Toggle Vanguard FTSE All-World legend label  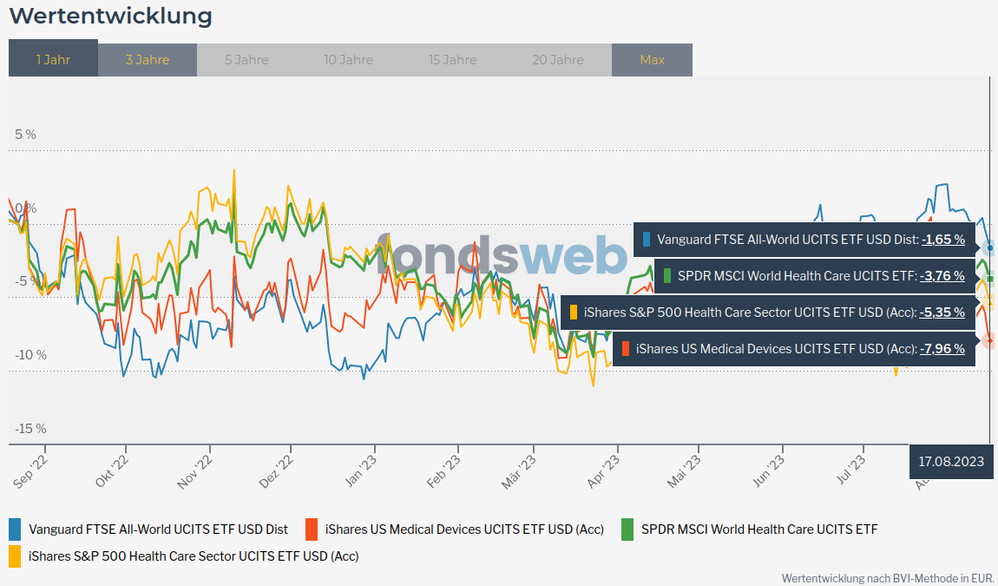pos(158,529)
